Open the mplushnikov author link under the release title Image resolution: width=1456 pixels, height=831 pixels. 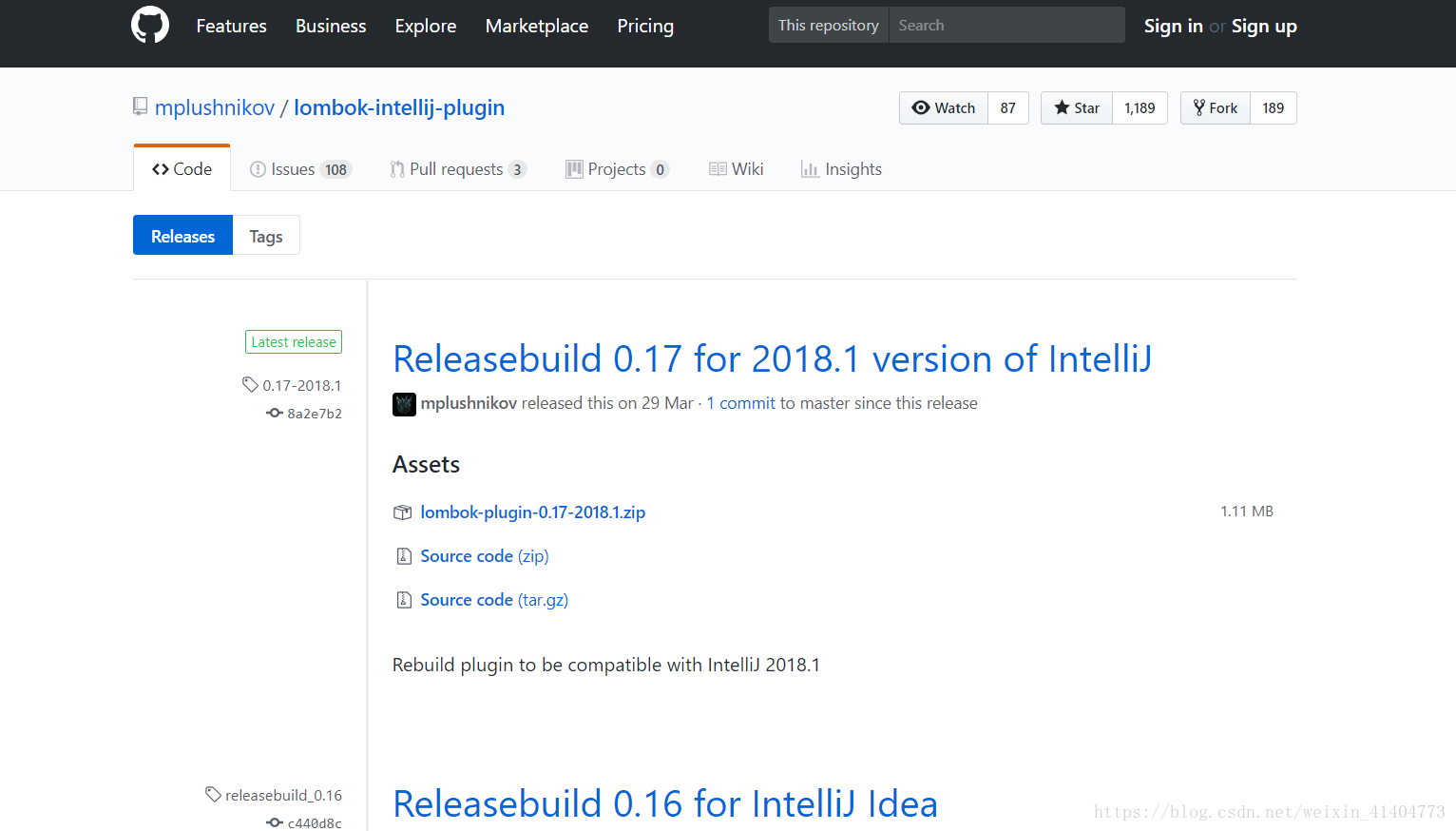469,403
